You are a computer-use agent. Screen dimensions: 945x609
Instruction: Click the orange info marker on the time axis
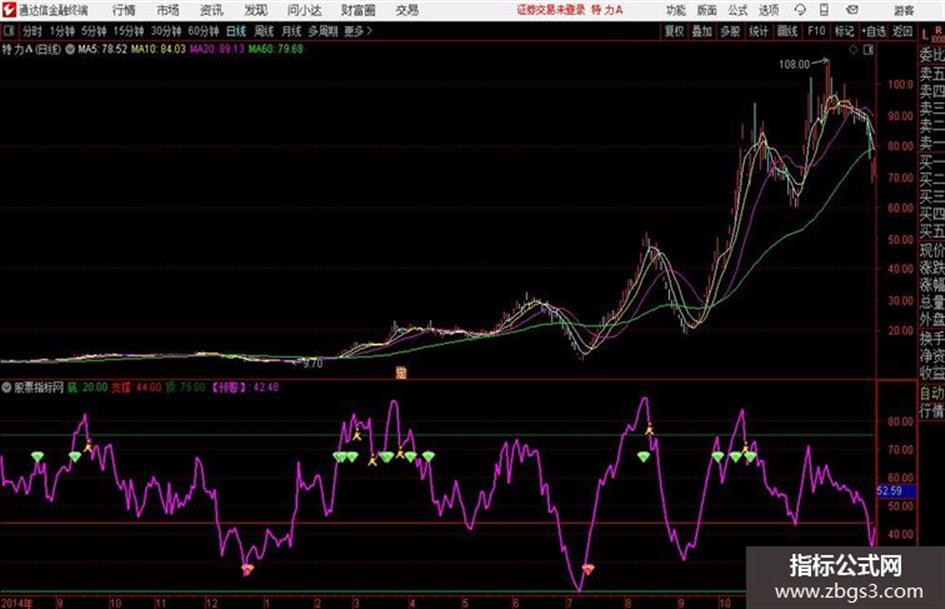pyautogui.click(x=401, y=373)
